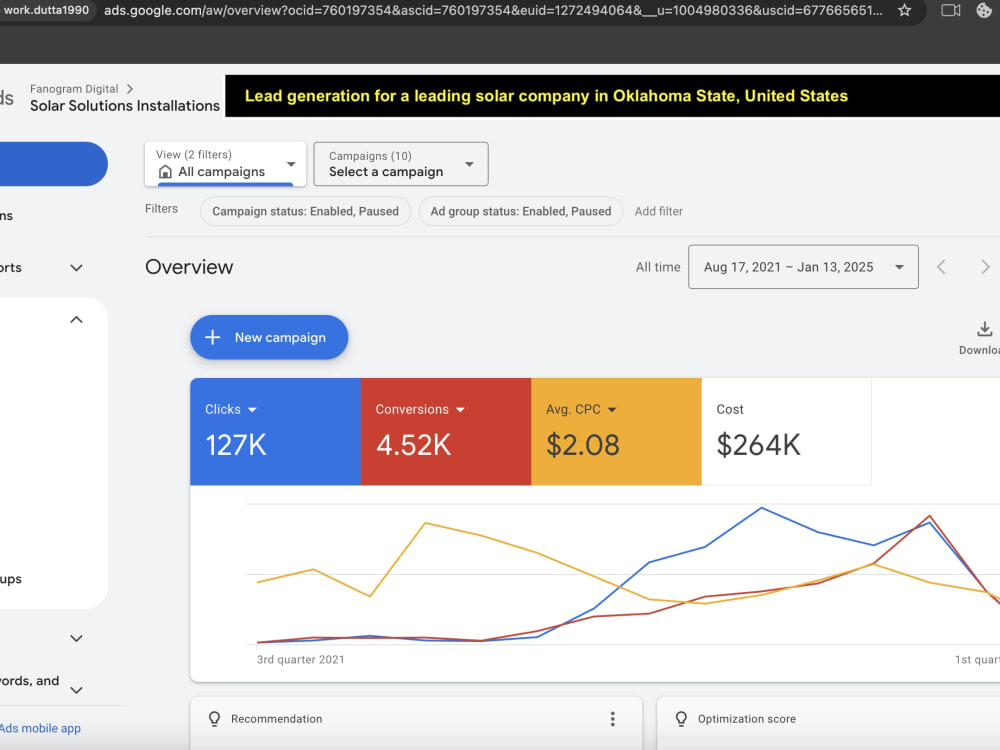Image resolution: width=1000 pixels, height=750 pixels.
Task: Click the camera icon in the browser toolbar
Action: (x=950, y=10)
